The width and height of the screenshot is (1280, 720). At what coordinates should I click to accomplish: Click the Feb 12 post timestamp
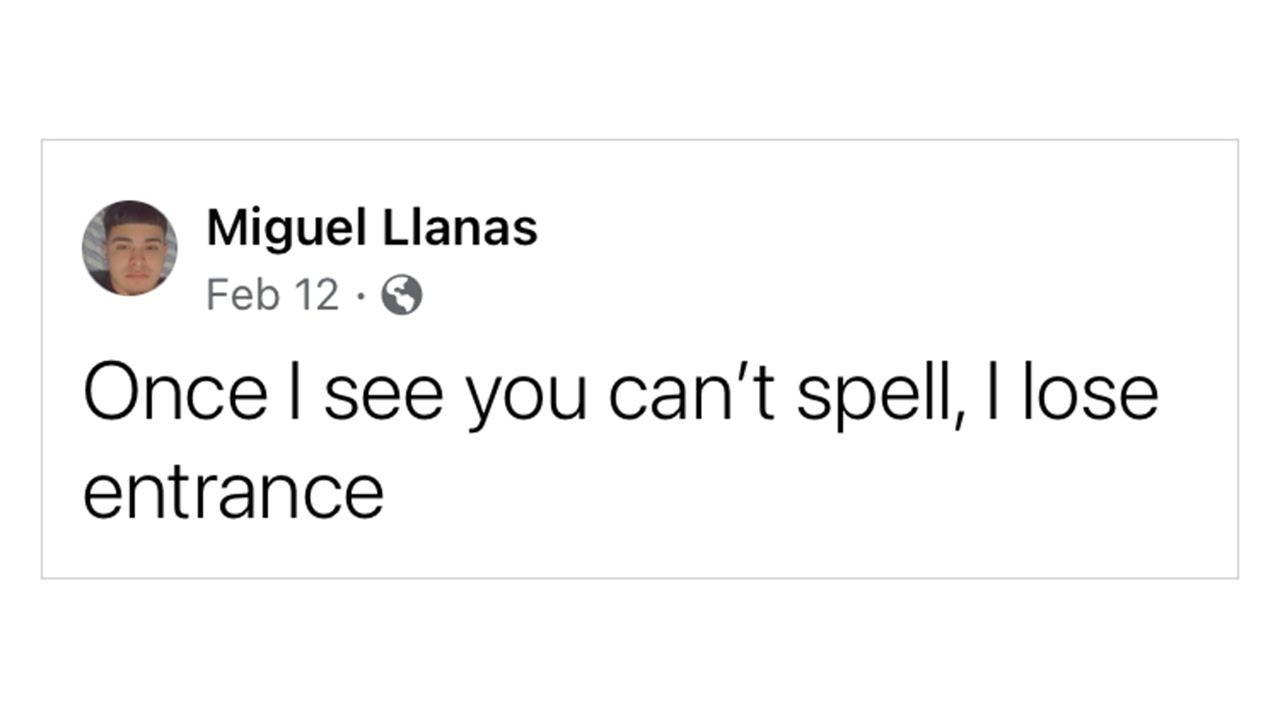click(x=272, y=296)
